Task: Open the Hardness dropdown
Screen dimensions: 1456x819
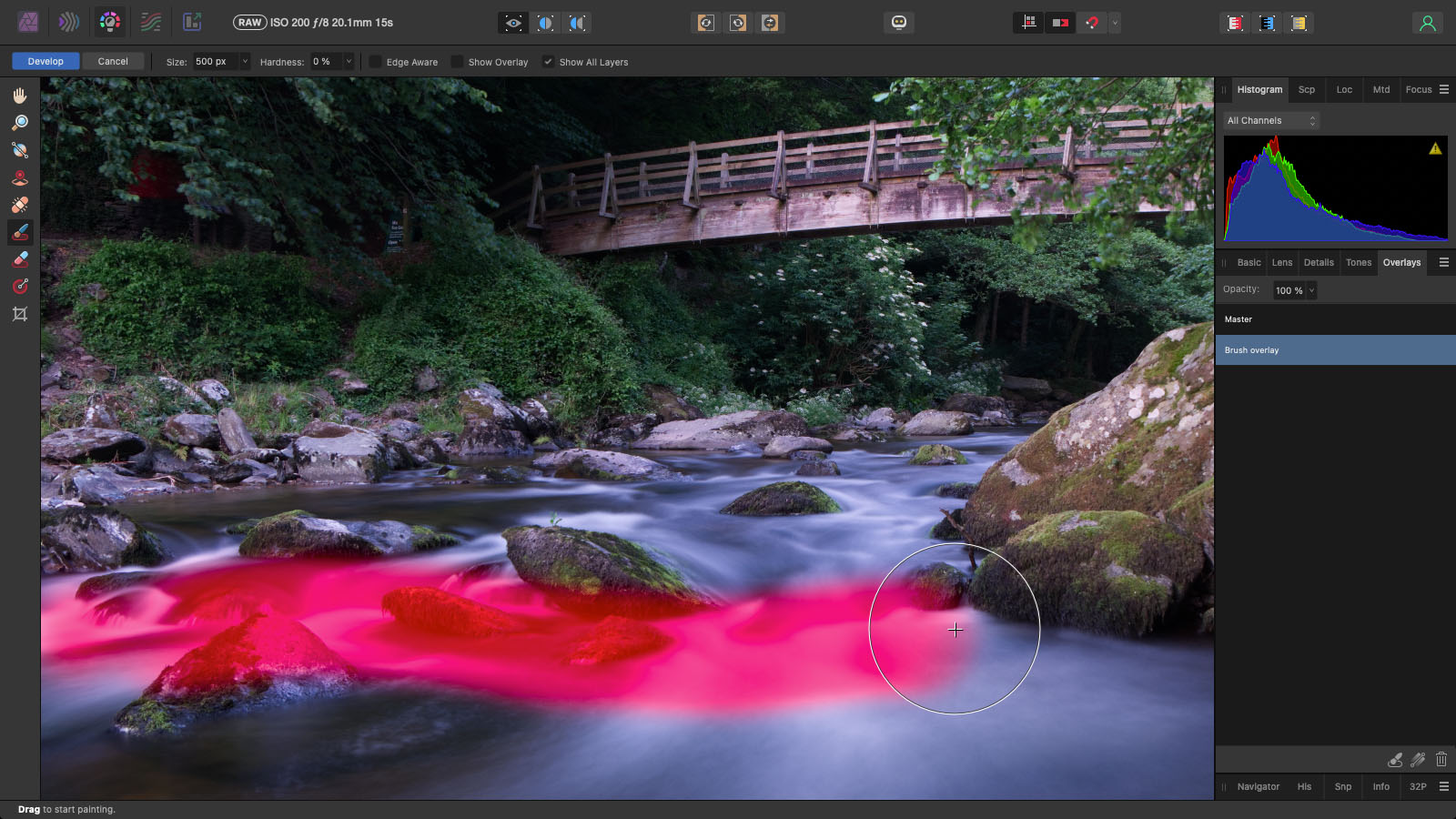Action: point(349,62)
